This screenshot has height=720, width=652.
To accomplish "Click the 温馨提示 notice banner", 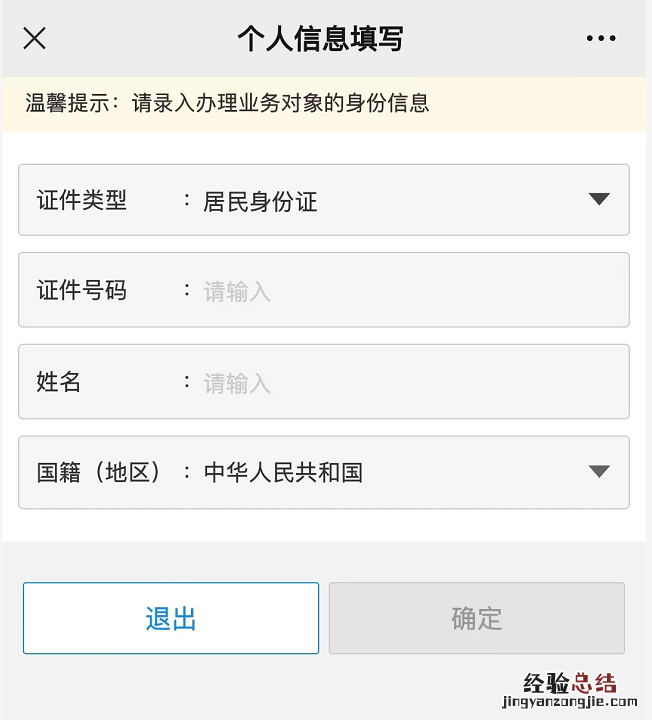I will [228, 103].
